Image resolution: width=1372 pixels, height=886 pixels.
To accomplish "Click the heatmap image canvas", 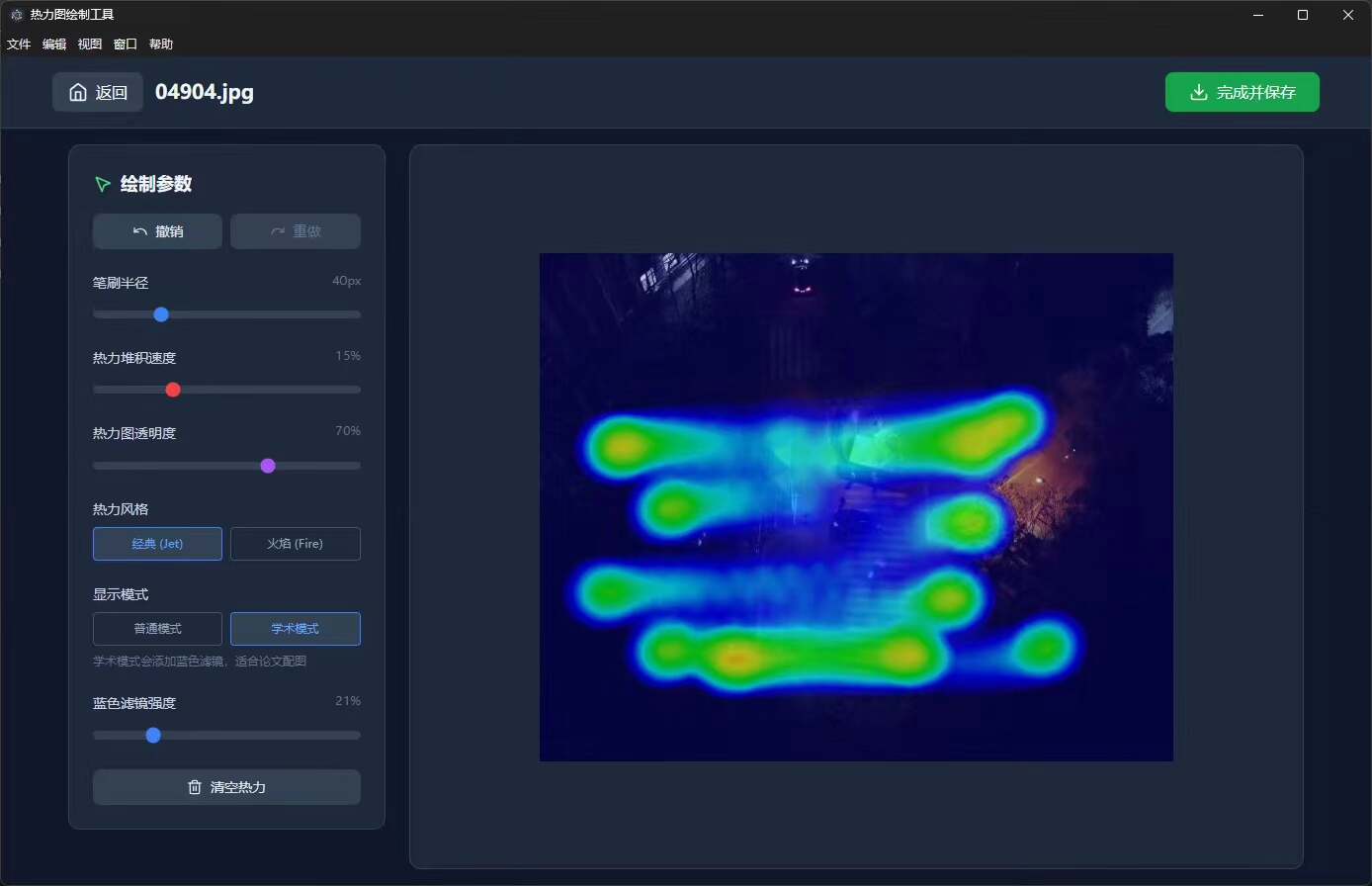I will pyautogui.click(x=856, y=507).
